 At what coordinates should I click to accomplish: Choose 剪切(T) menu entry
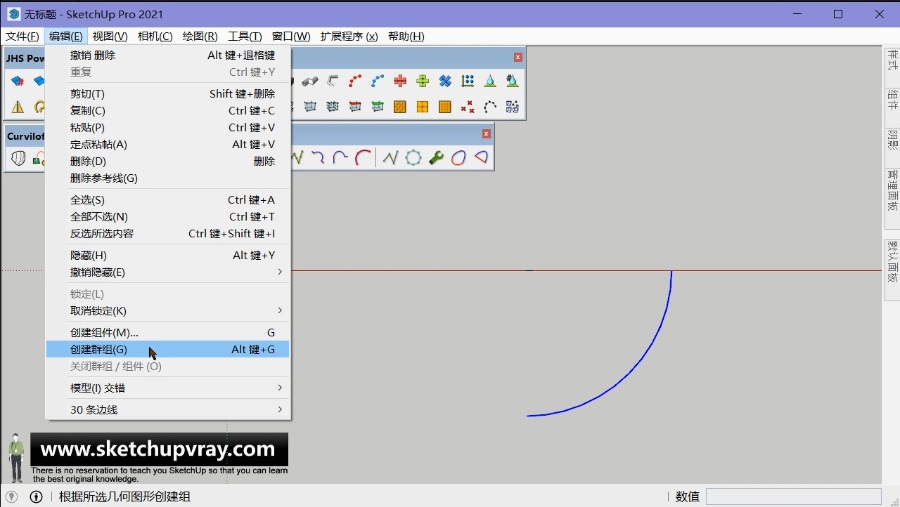[x=168, y=94]
